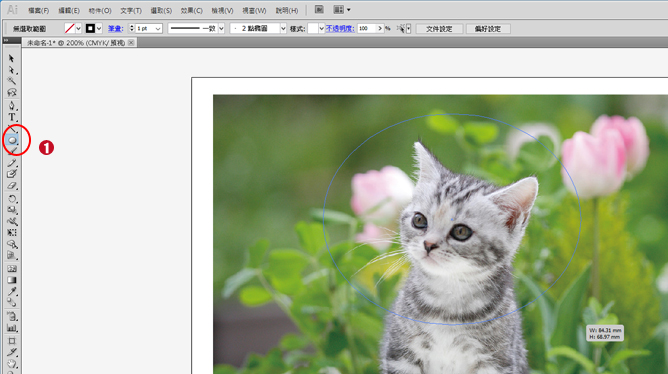
Task: Click the 文件設定 button
Action: click(x=439, y=29)
